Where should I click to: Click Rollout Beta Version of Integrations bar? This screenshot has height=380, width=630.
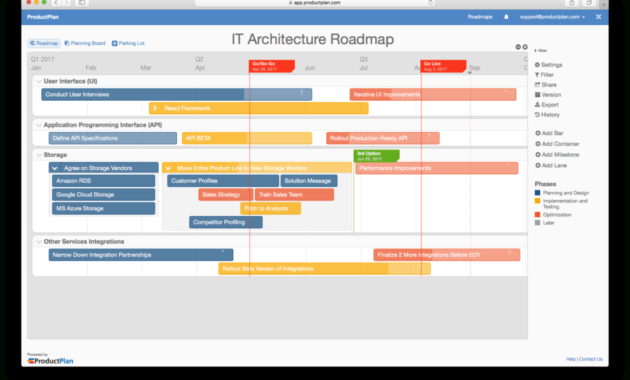325,269
